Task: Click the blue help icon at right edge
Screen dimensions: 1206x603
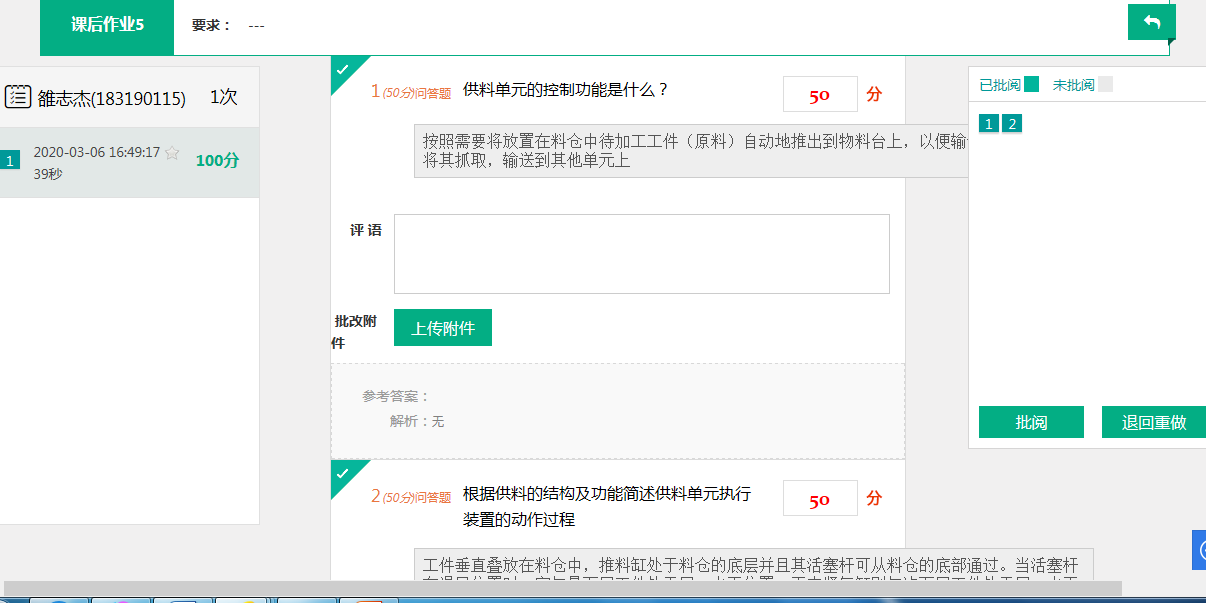Action: coord(1200,550)
